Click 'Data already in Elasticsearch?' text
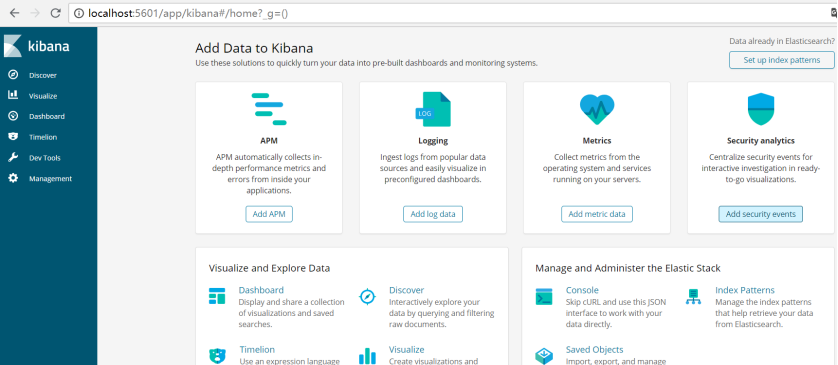This screenshot has width=838, height=365. tap(782, 41)
